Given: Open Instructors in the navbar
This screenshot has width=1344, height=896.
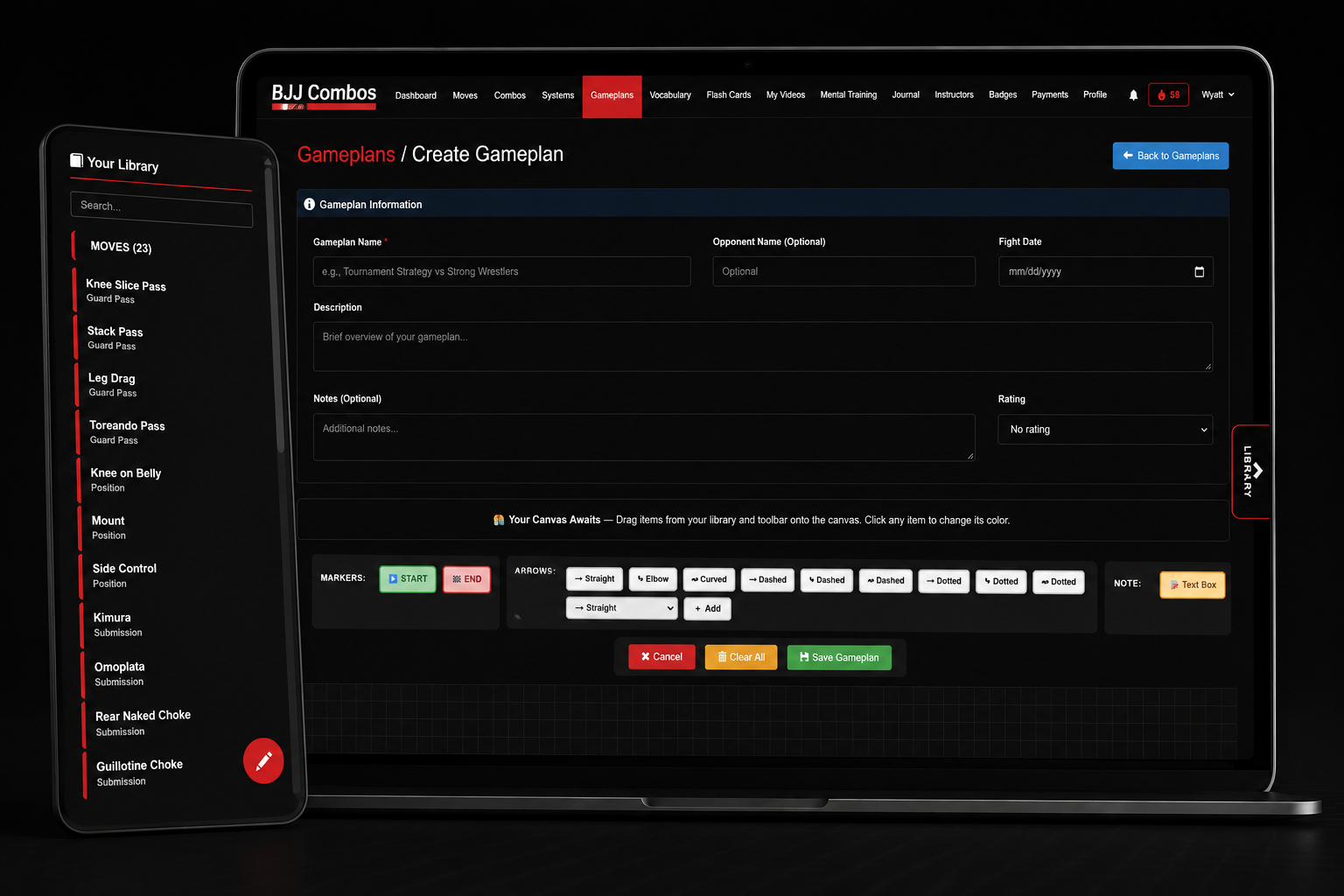Looking at the screenshot, I should [954, 95].
